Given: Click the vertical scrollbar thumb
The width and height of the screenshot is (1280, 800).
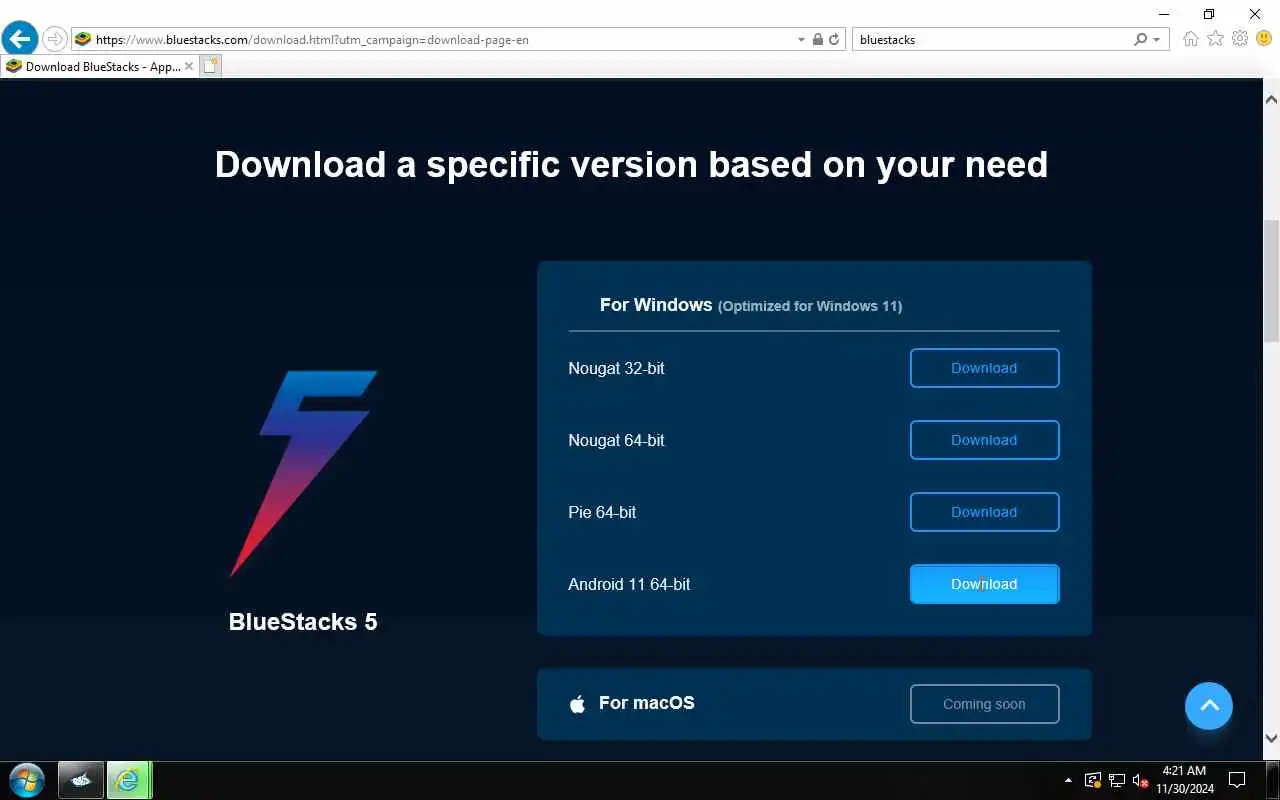Looking at the screenshot, I should [1271, 281].
